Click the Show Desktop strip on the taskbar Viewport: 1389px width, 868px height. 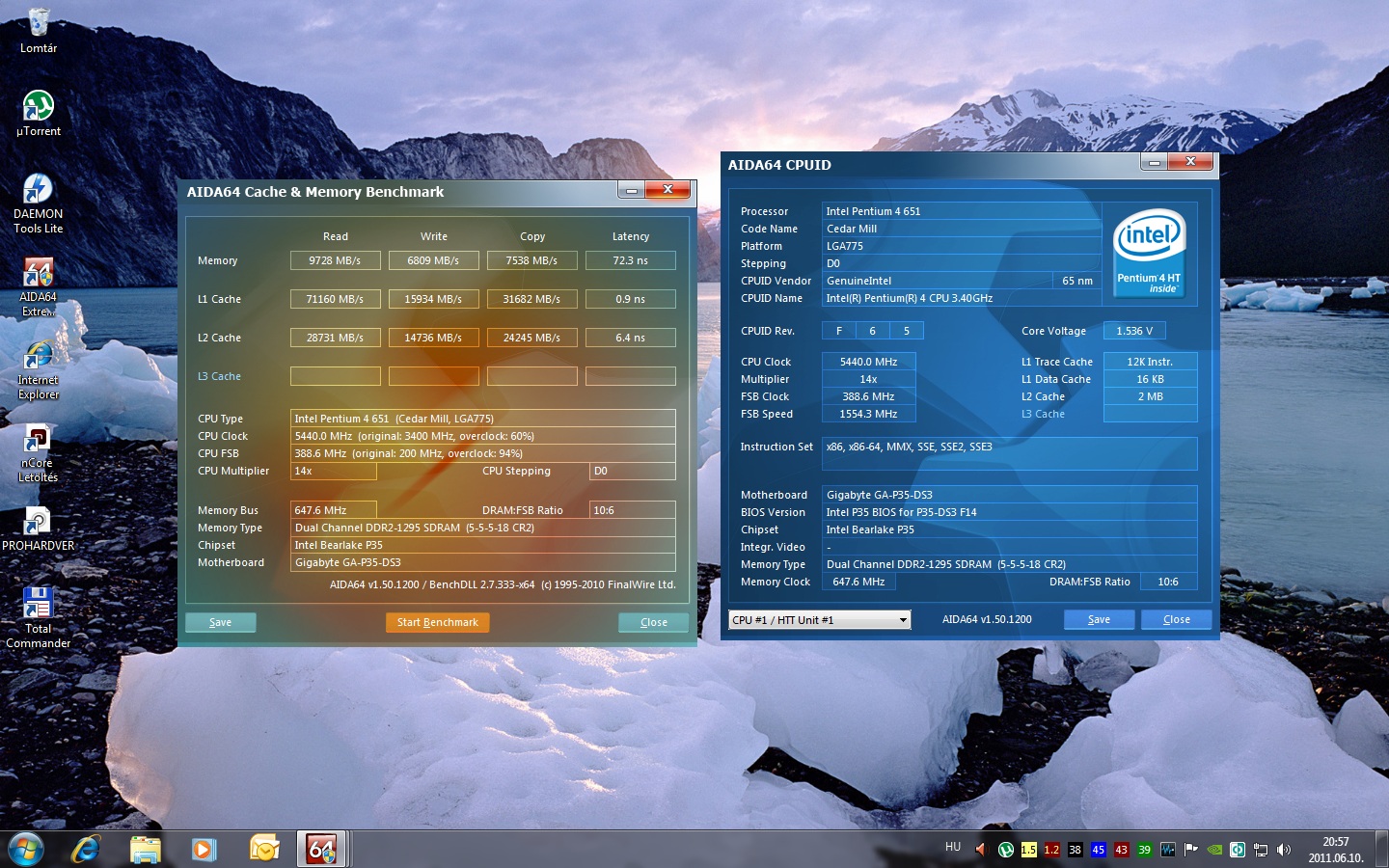pos(1381,850)
